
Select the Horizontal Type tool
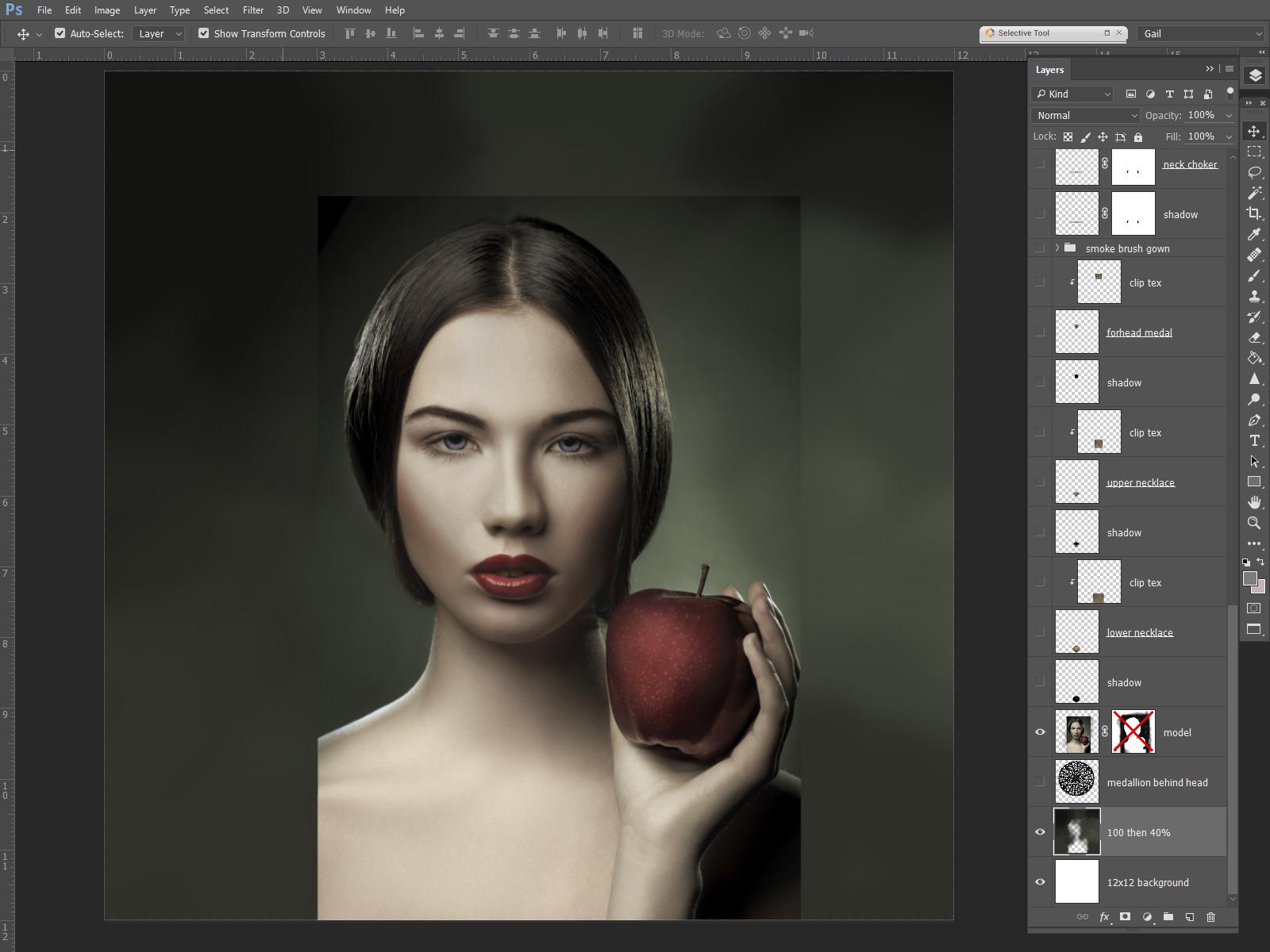click(x=1254, y=440)
